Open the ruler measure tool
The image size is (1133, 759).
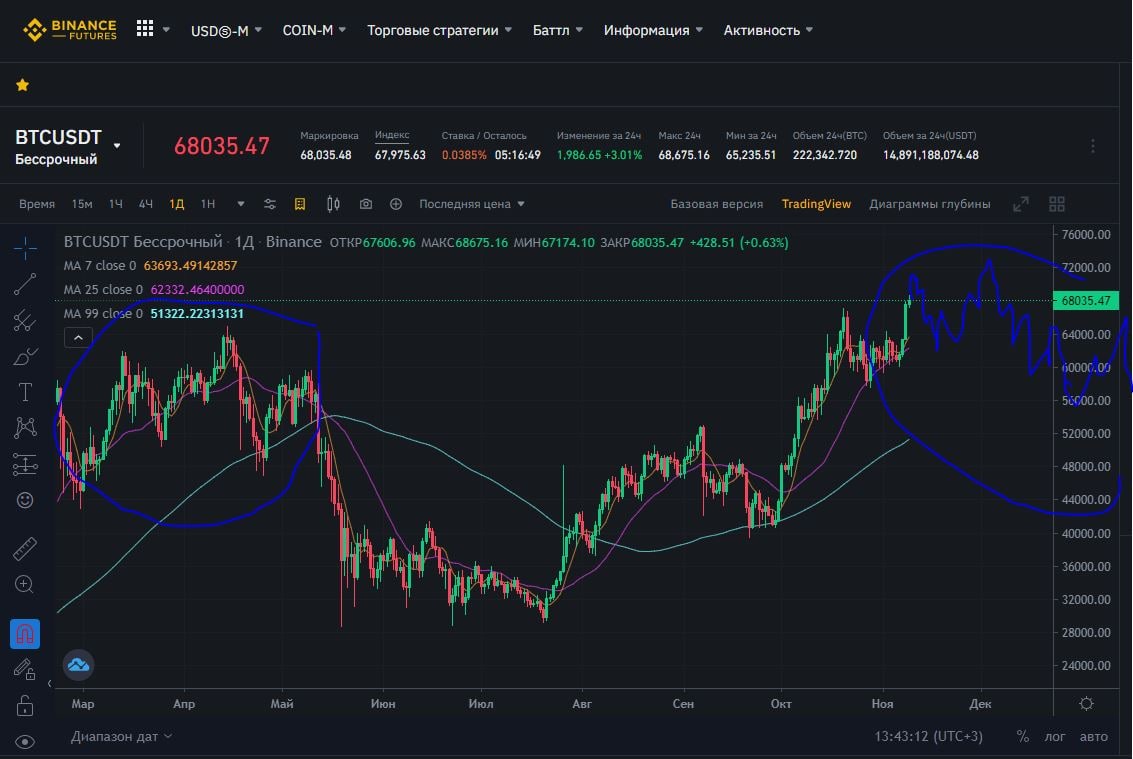coord(25,549)
